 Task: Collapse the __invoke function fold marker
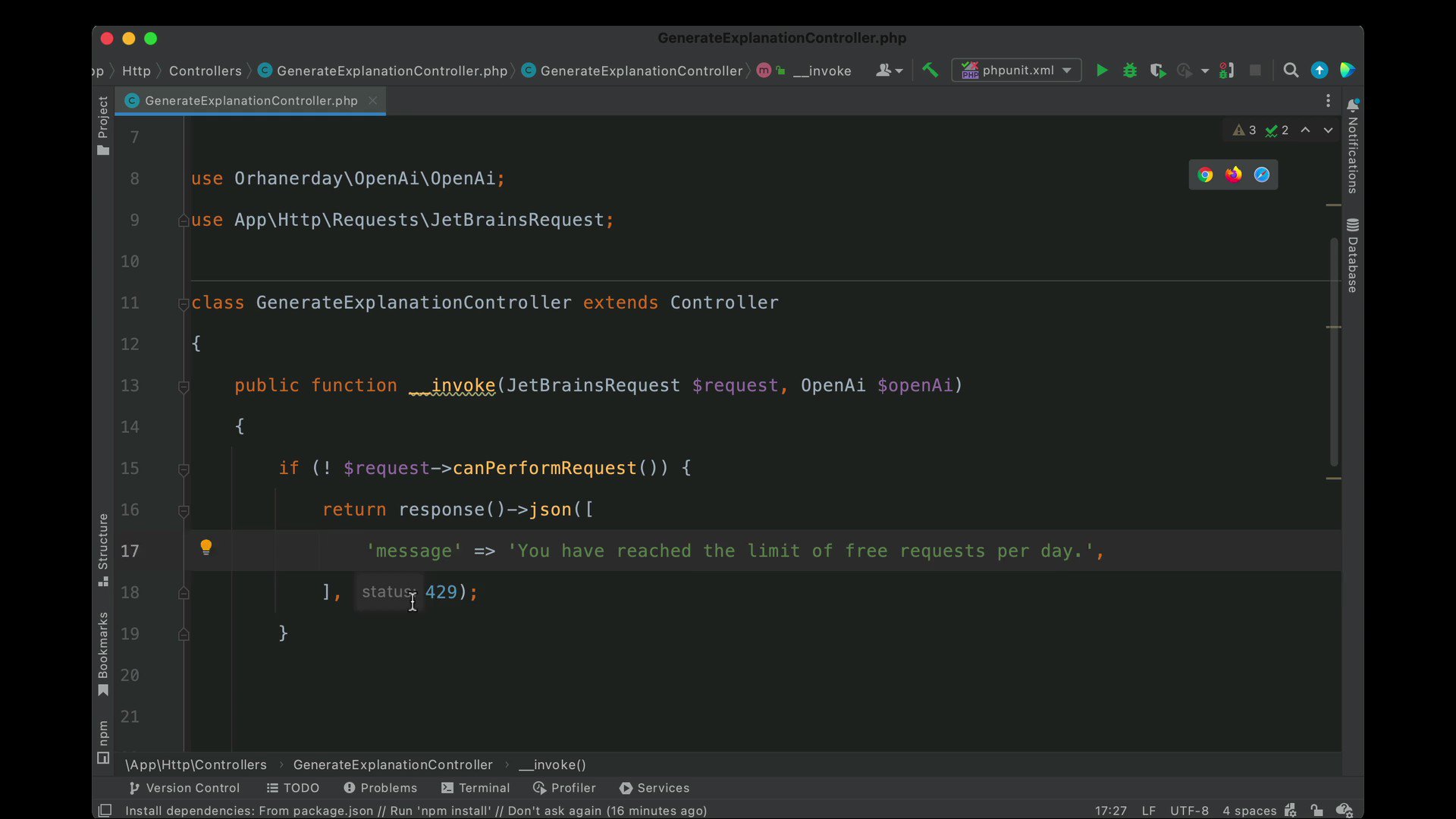pos(184,387)
